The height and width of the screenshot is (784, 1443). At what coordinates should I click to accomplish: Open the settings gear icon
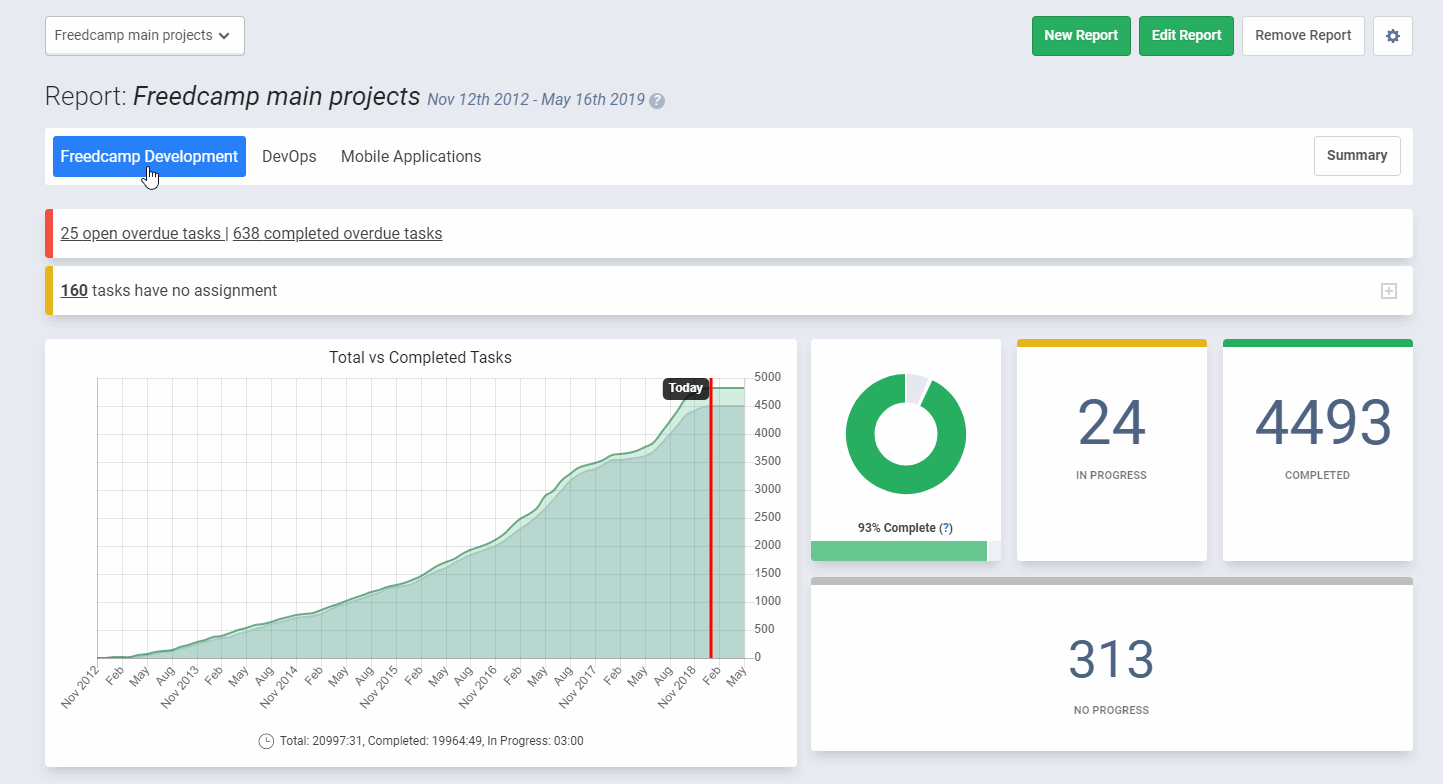1392,36
